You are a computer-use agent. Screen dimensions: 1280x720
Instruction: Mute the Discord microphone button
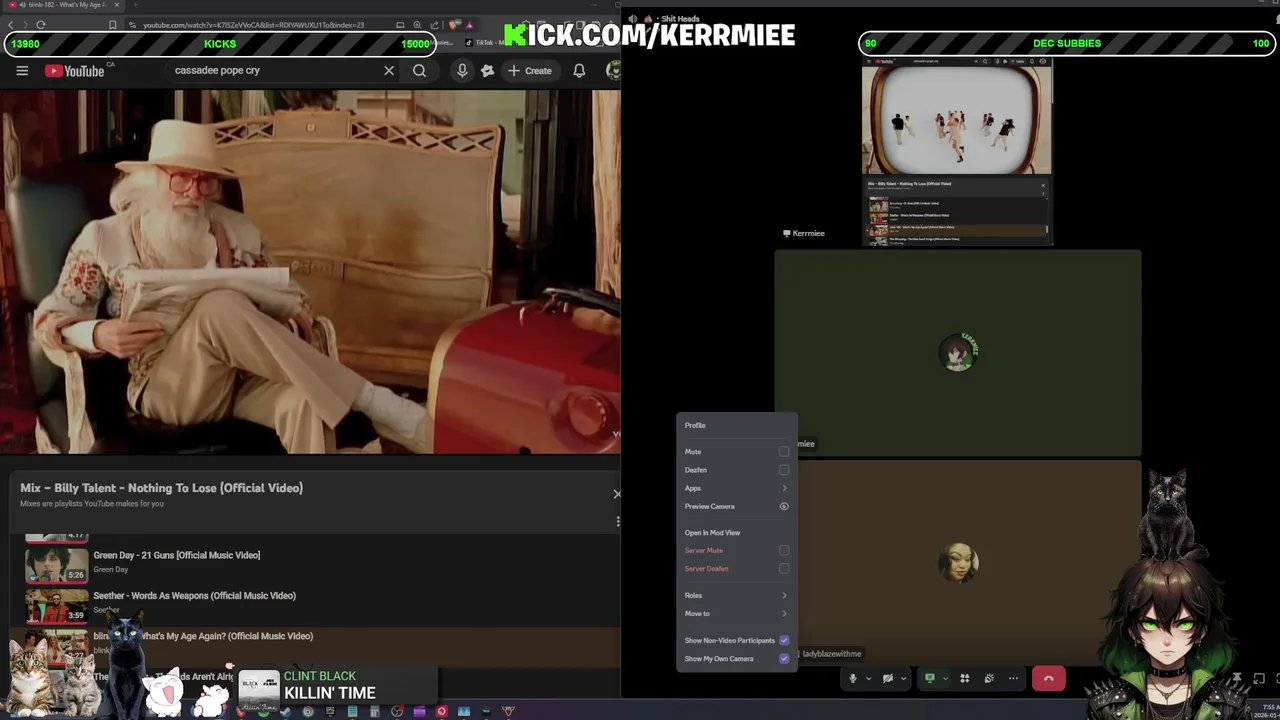[x=853, y=678]
